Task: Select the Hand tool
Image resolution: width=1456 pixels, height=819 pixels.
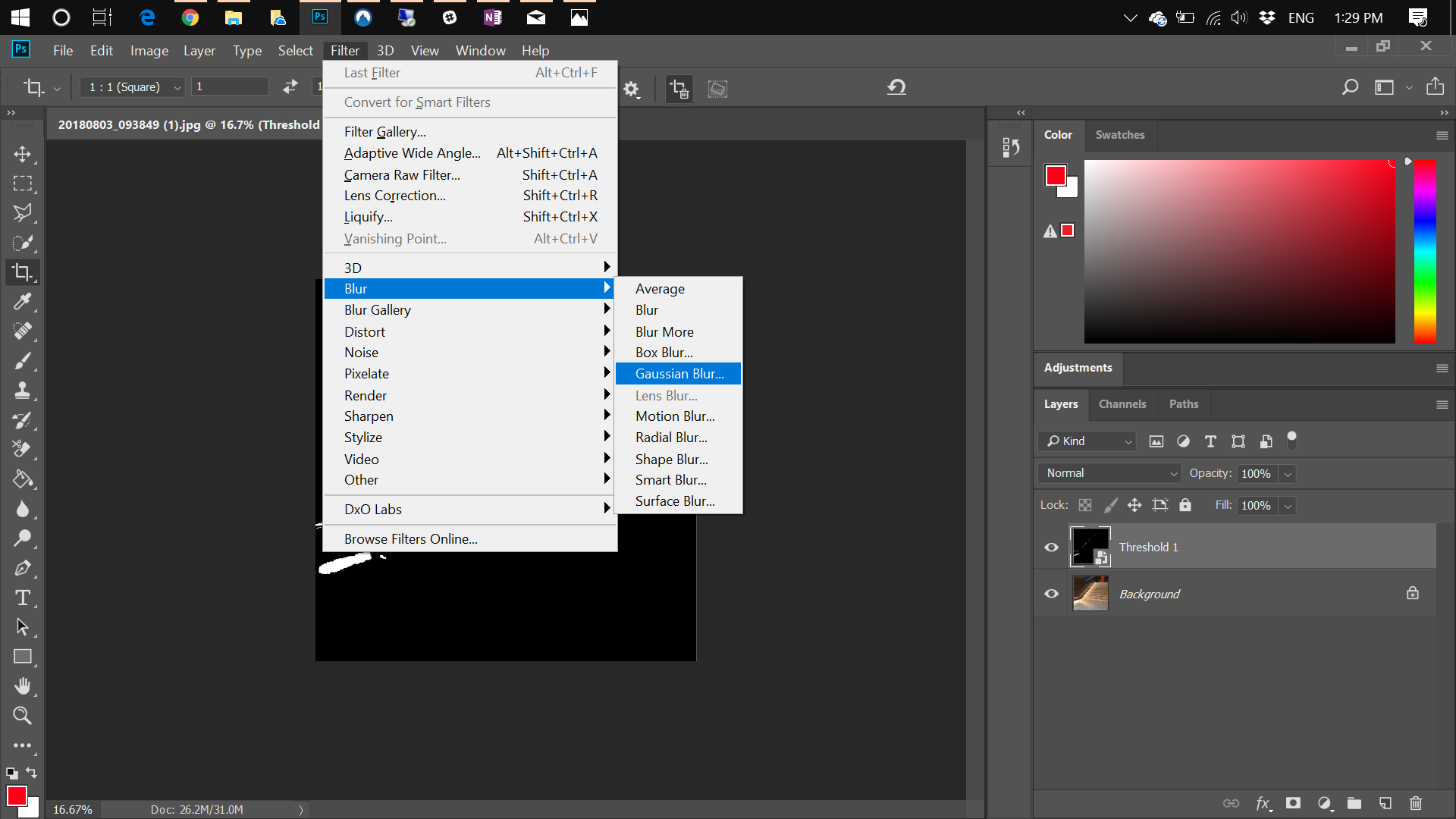Action: (23, 686)
